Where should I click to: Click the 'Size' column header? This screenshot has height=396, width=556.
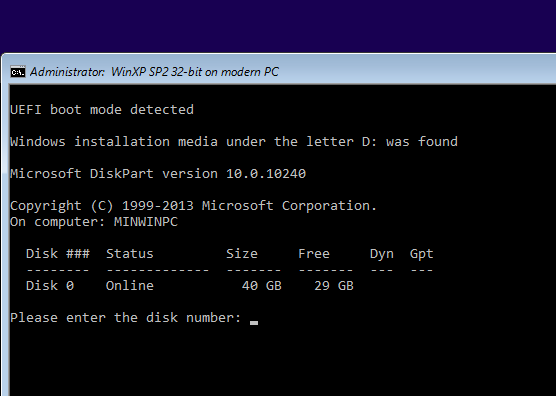[242, 254]
